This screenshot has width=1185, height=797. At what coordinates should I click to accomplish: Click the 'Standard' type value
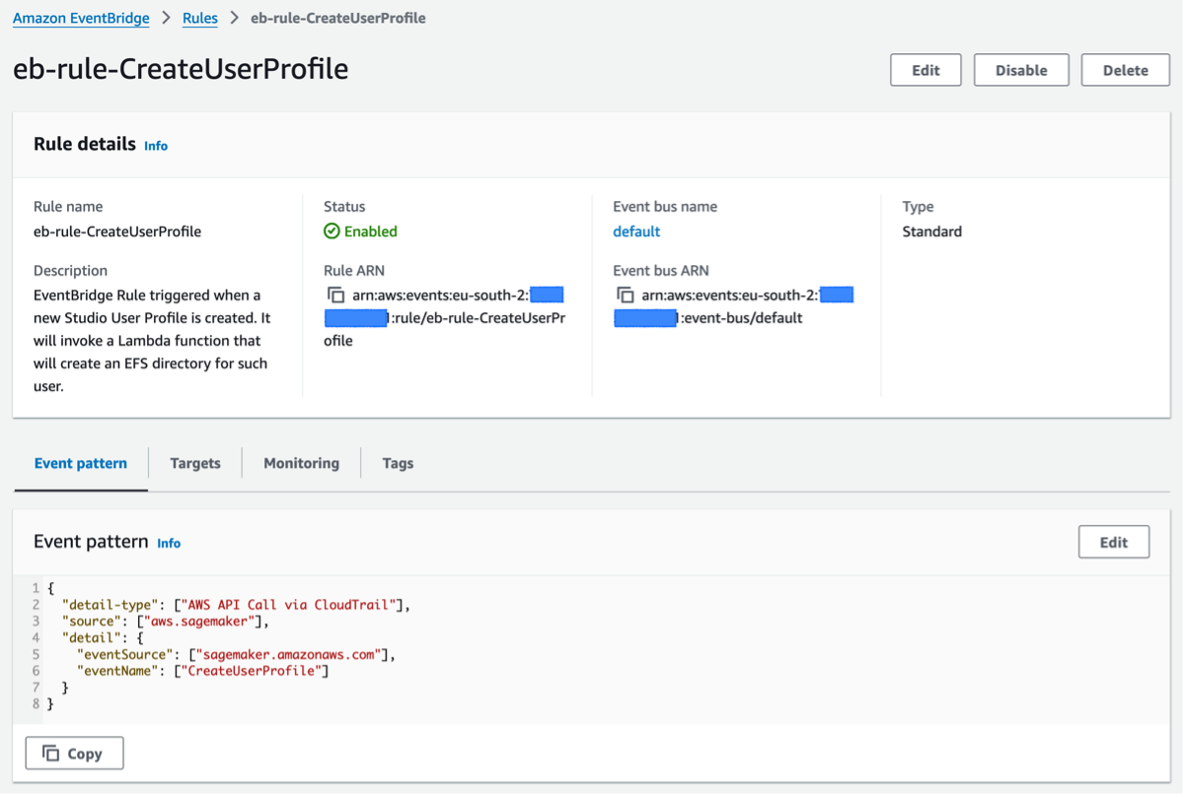[932, 231]
